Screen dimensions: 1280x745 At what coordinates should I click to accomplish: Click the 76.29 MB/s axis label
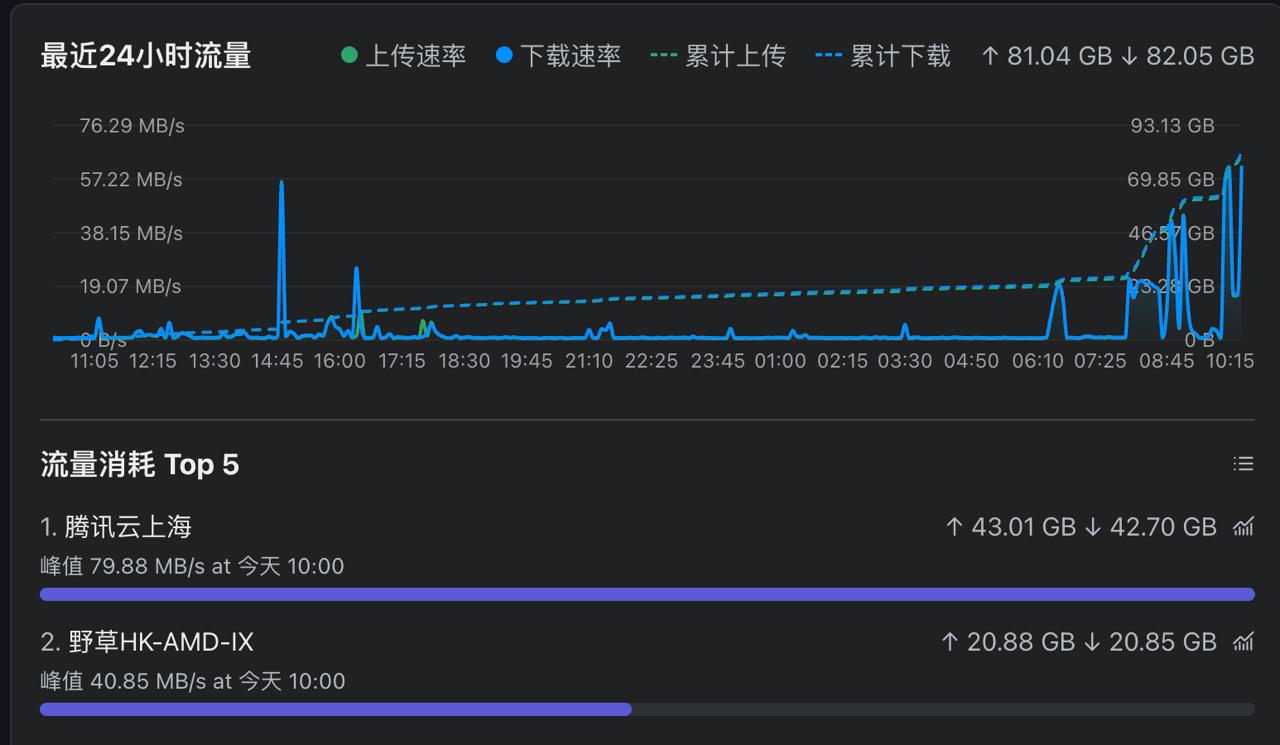point(132,126)
